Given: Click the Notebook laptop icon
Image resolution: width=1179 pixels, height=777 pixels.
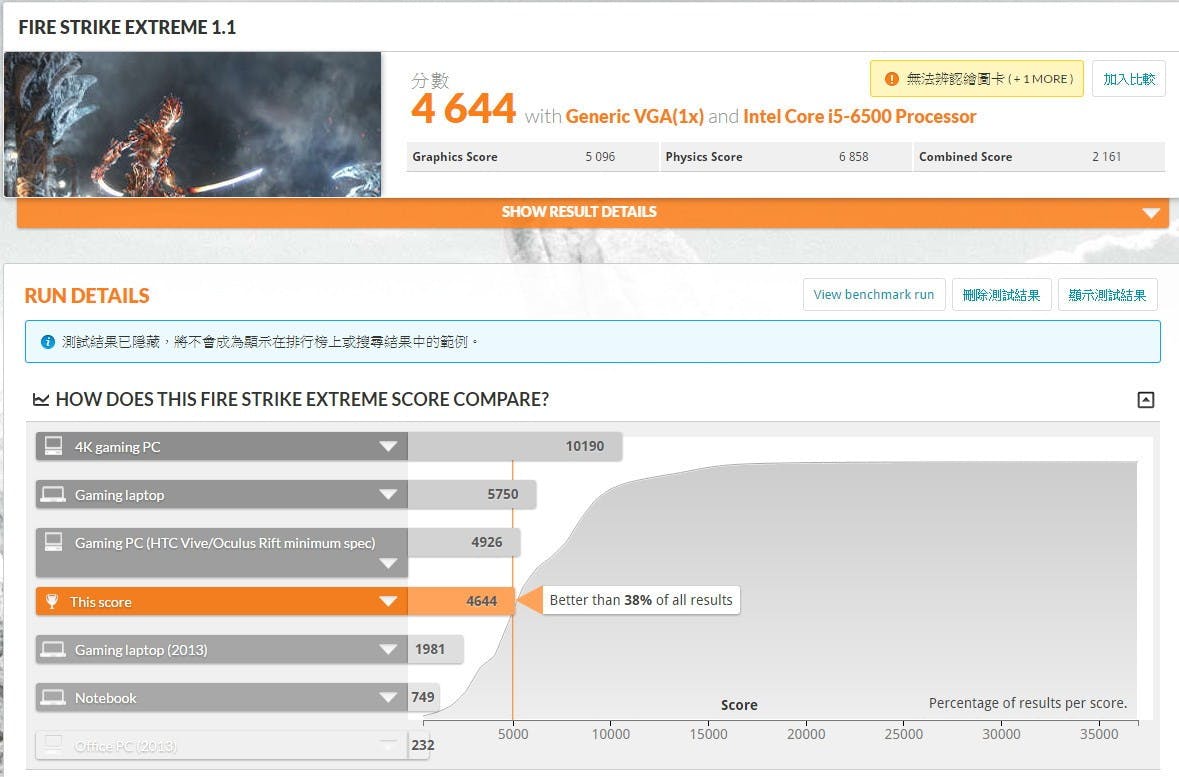Looking at the screenshot, I should (54, 698).
